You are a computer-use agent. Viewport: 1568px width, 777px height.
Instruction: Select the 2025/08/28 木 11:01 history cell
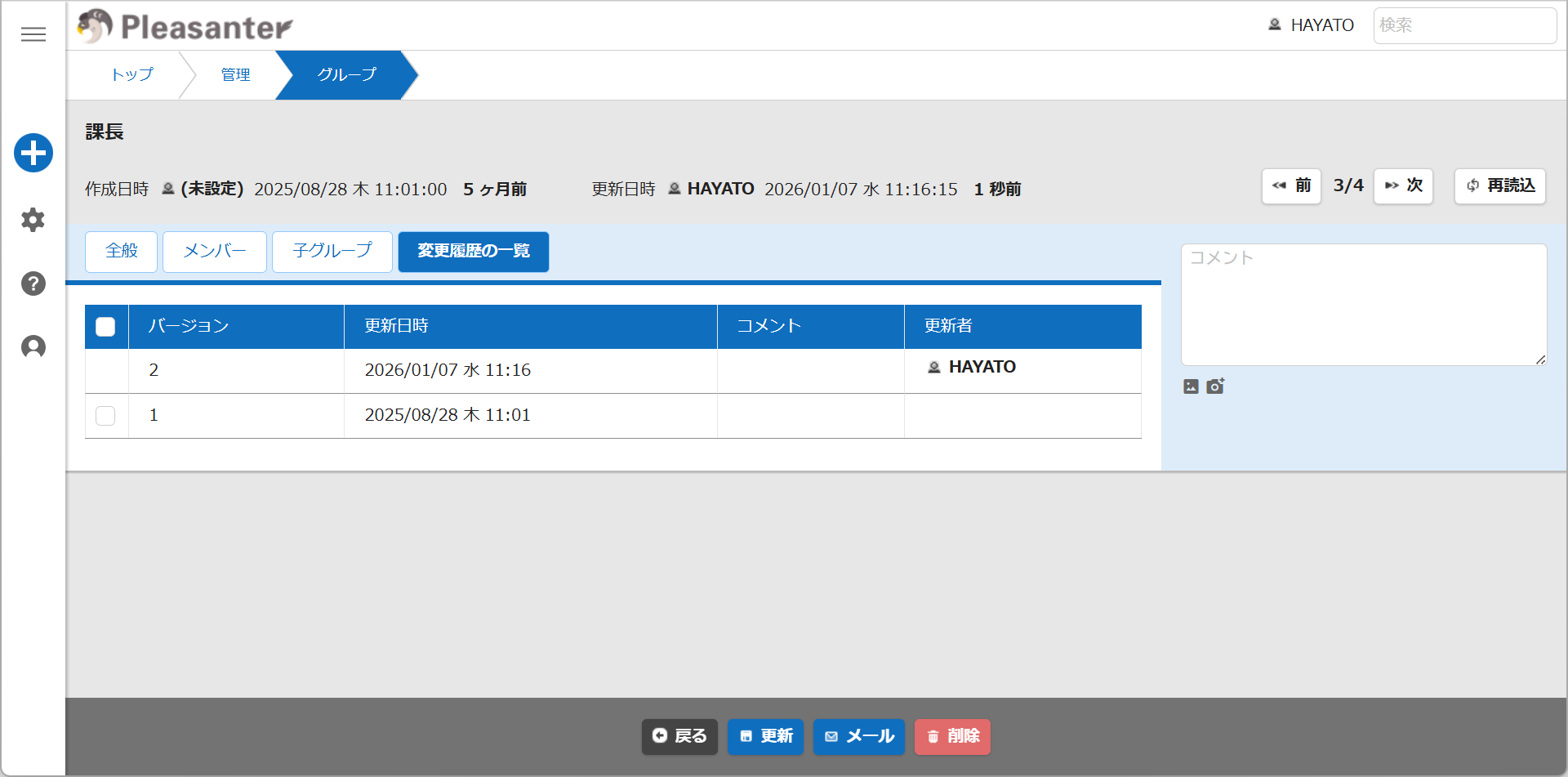click(x=531, y=416)
